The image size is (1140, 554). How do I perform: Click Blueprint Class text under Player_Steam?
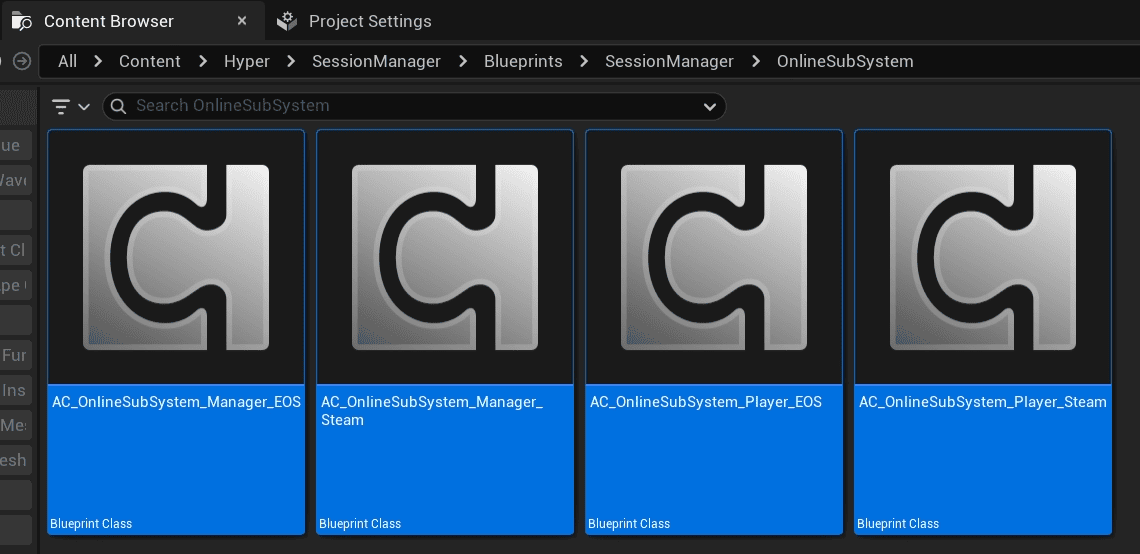(x=898, y=523)
